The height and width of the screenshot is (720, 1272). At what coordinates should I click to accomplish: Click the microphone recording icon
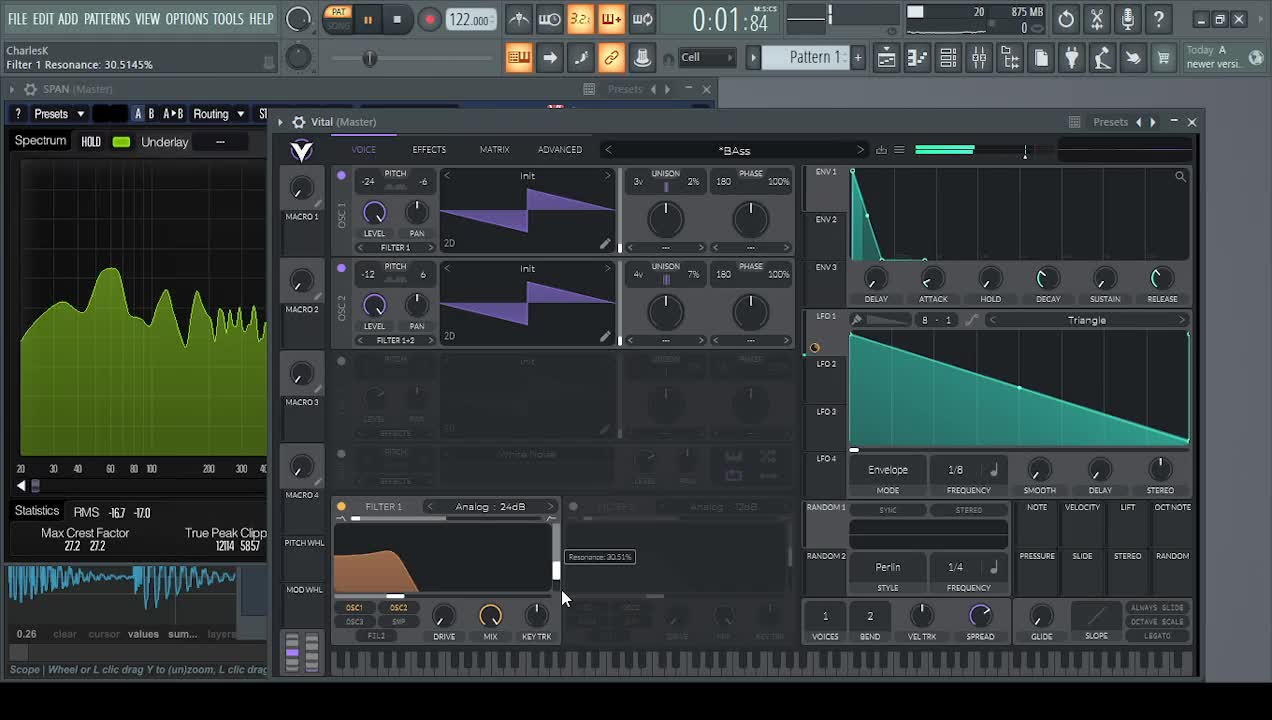pos(1128,19)
